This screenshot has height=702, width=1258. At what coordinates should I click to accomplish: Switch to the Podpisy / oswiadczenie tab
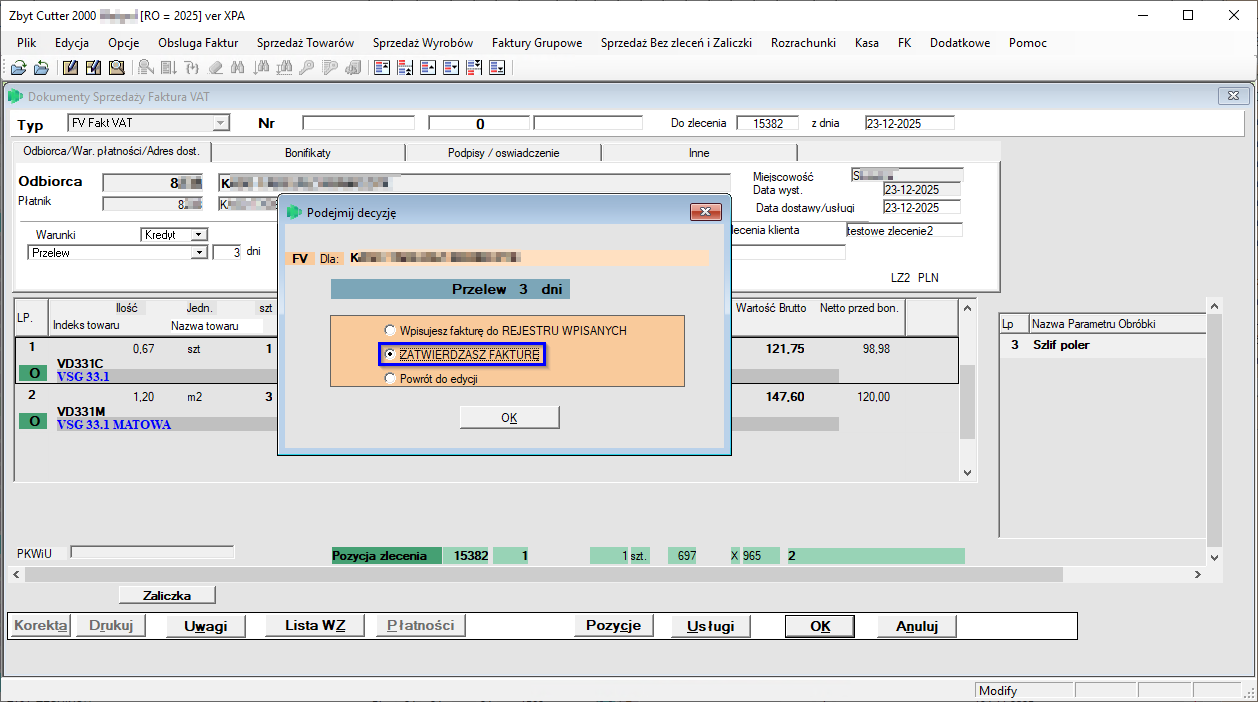(x=503, y=153)
